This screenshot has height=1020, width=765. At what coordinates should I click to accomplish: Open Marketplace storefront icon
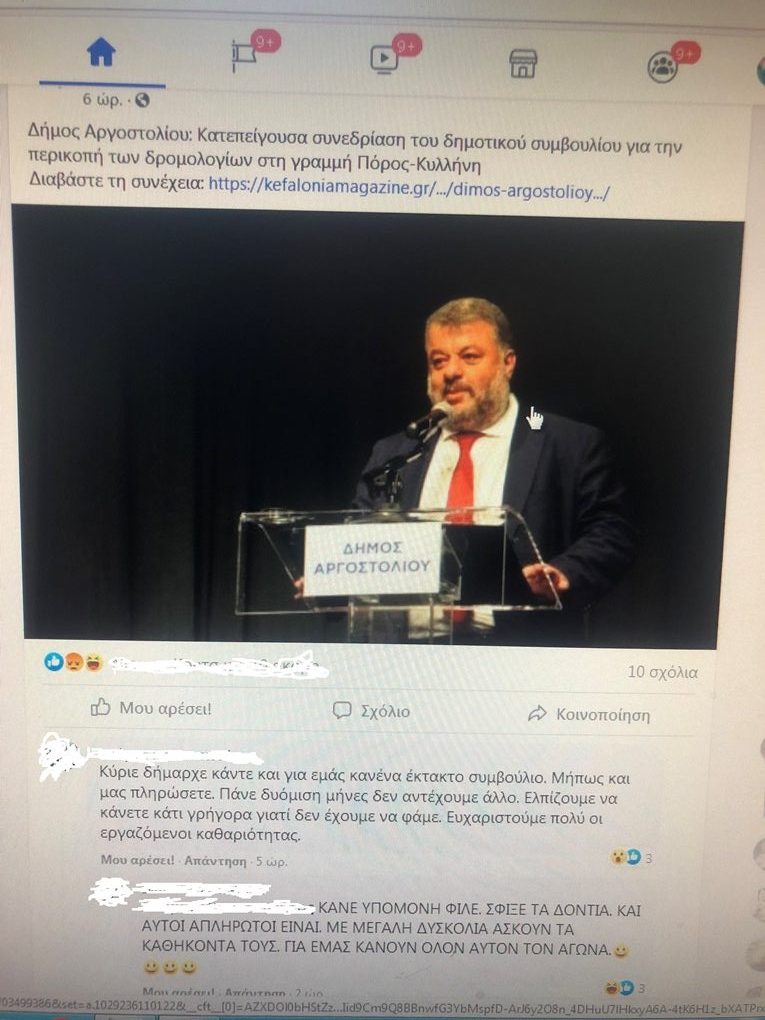[x=523, y=63]
